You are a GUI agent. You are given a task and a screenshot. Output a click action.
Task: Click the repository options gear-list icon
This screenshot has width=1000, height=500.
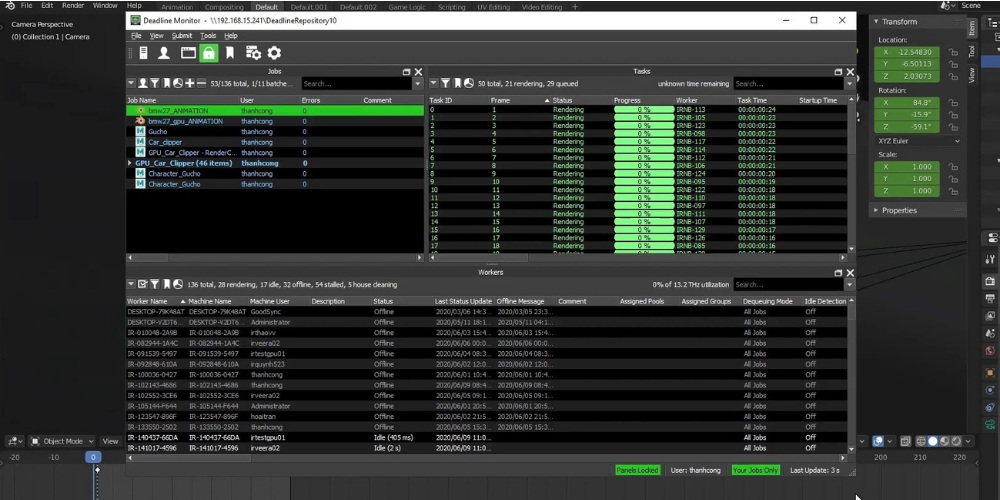click(252, 53)
